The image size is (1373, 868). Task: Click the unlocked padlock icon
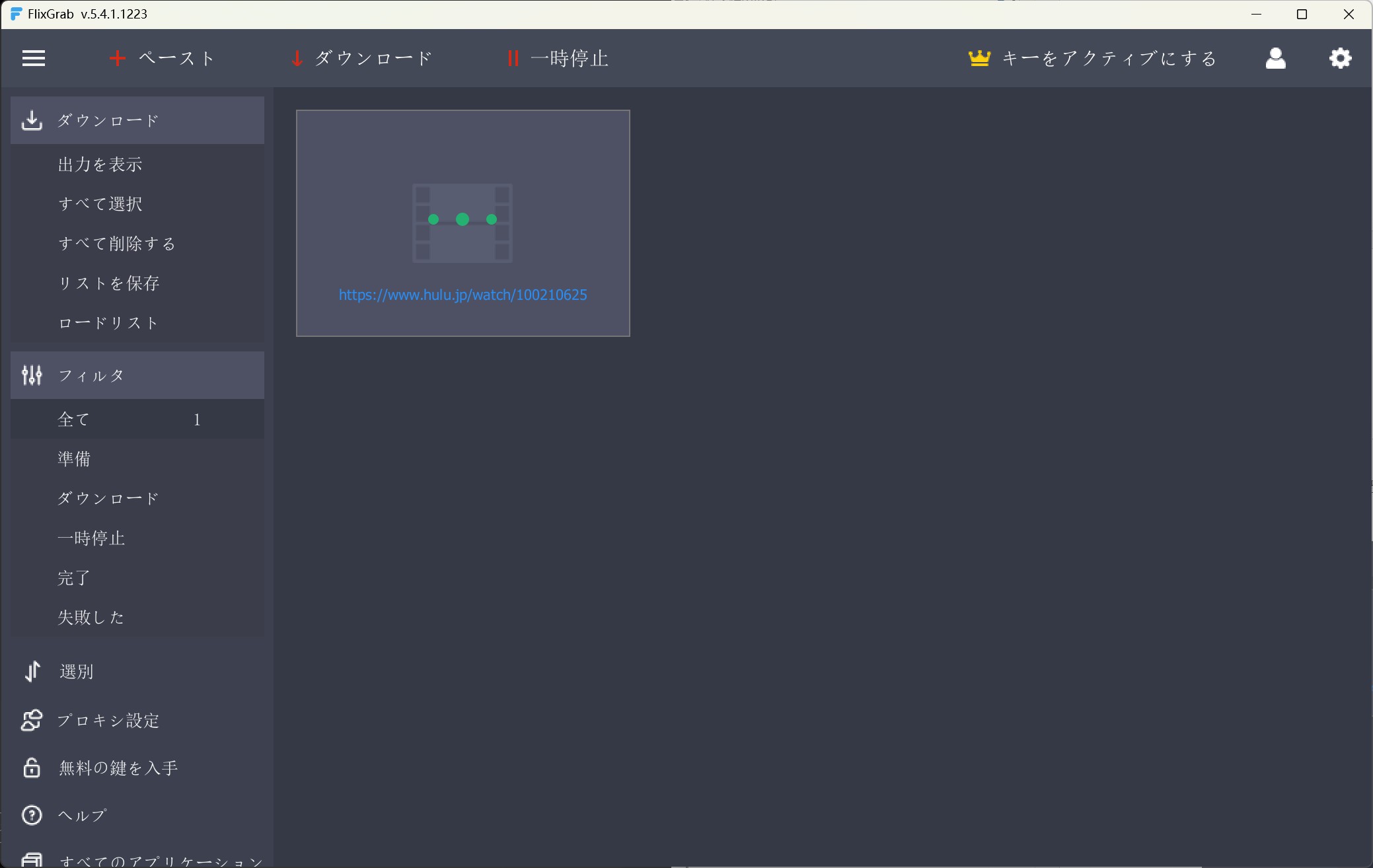(x=32, y=768)
